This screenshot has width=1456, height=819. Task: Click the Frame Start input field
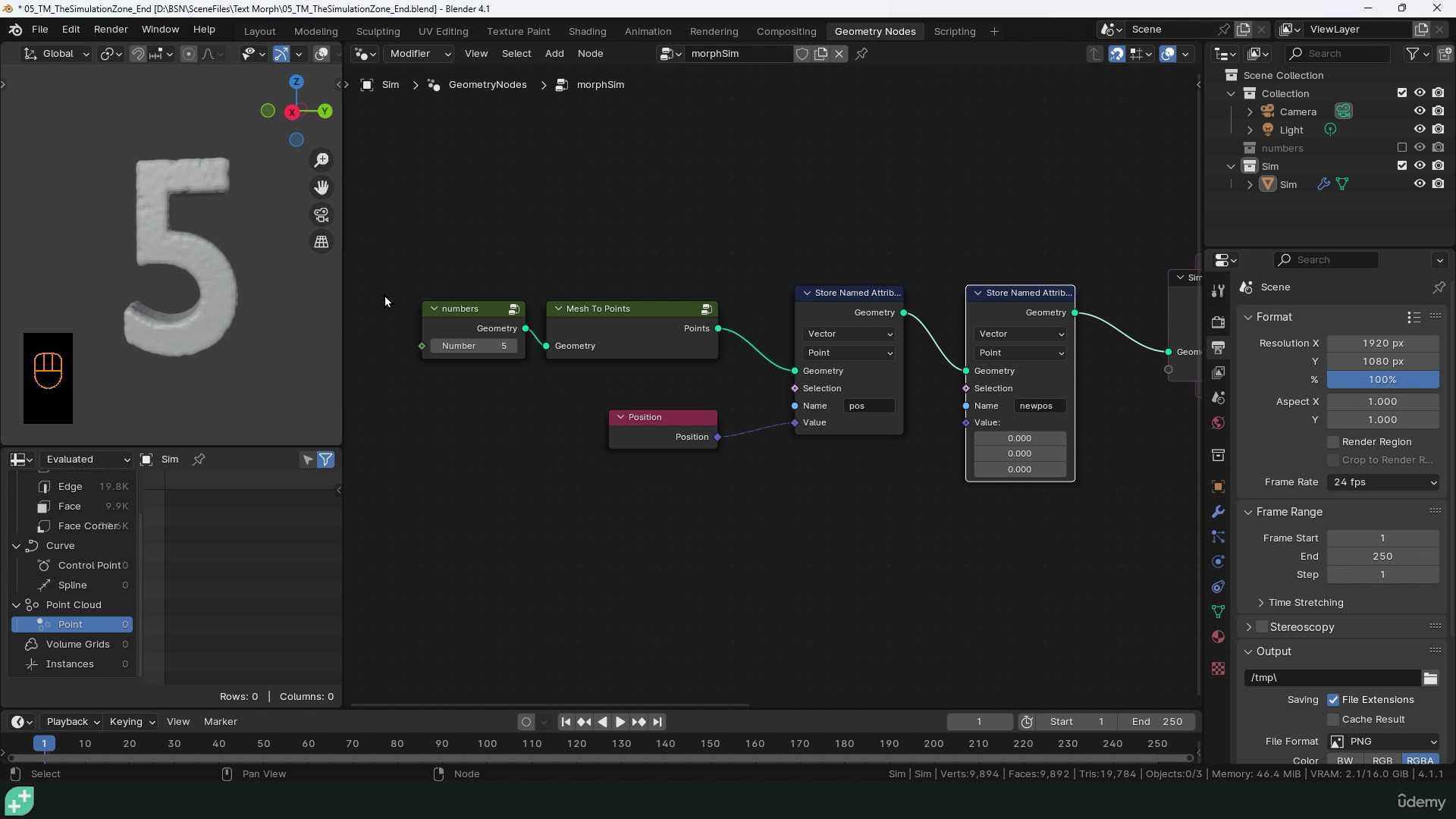click(1383, 538)
